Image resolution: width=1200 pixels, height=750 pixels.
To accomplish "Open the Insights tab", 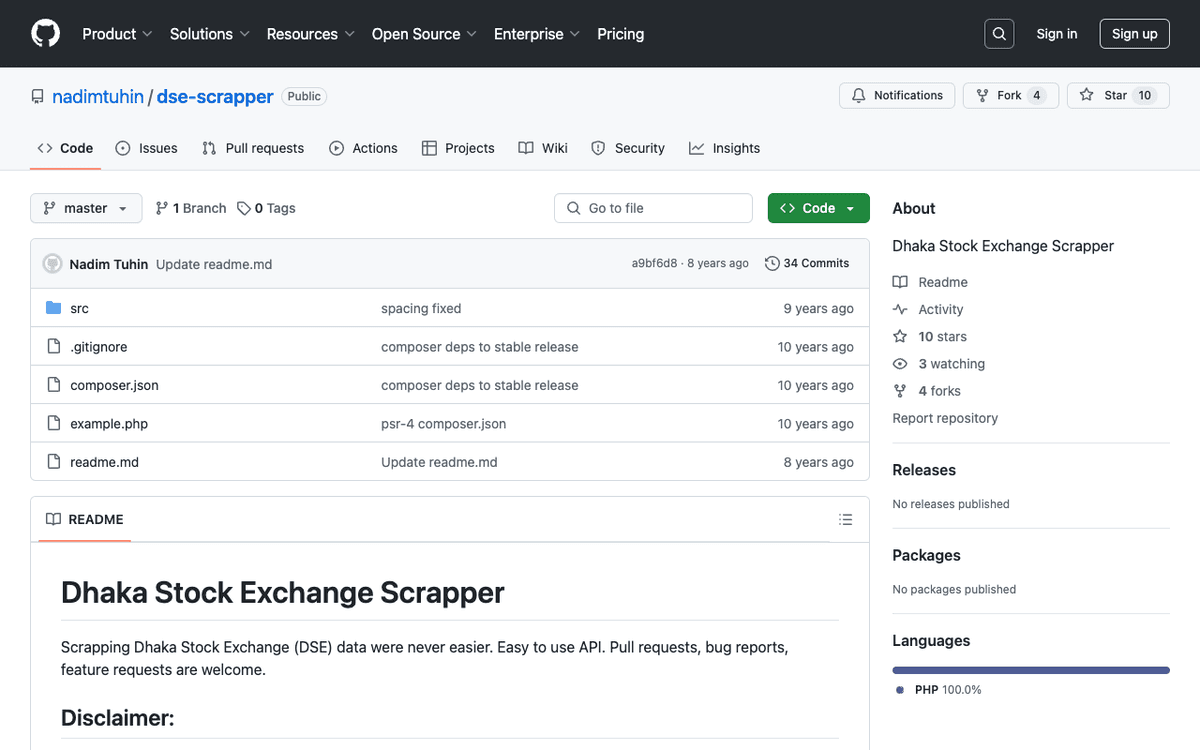I will [x=725, y=148].
